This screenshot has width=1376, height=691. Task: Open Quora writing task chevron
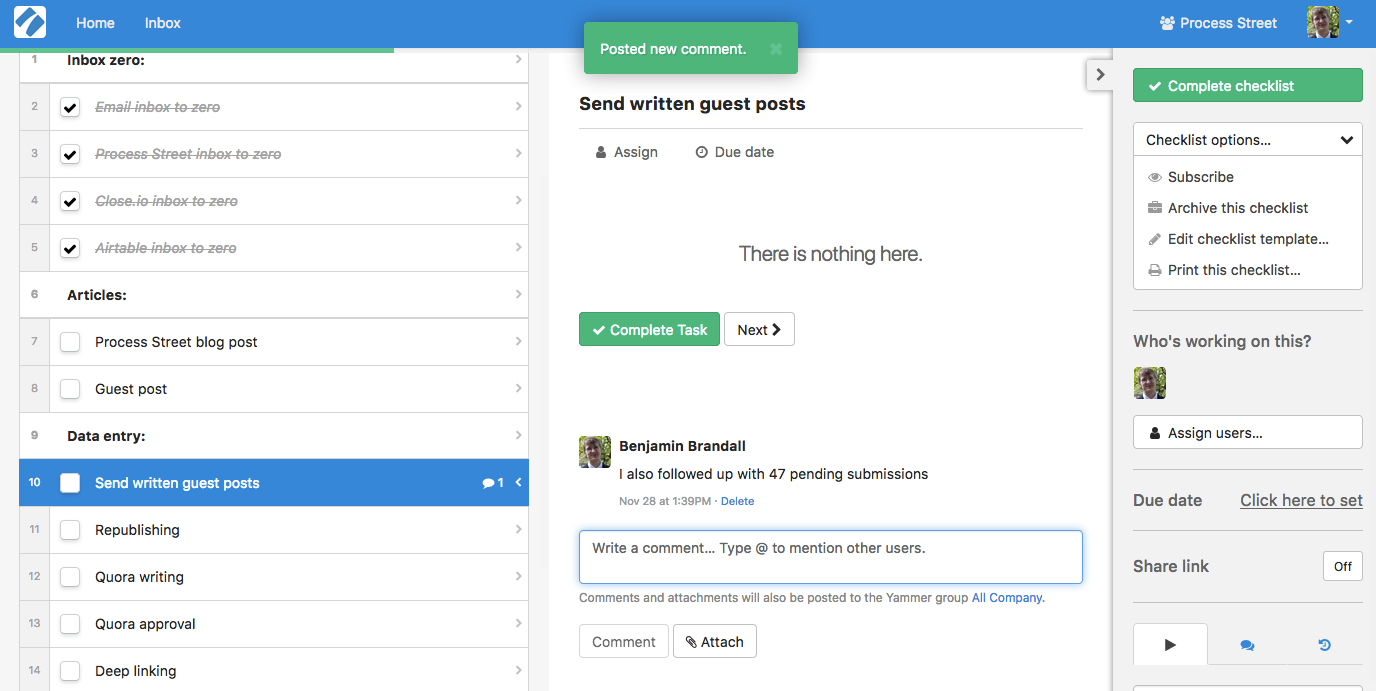[518, 576]
